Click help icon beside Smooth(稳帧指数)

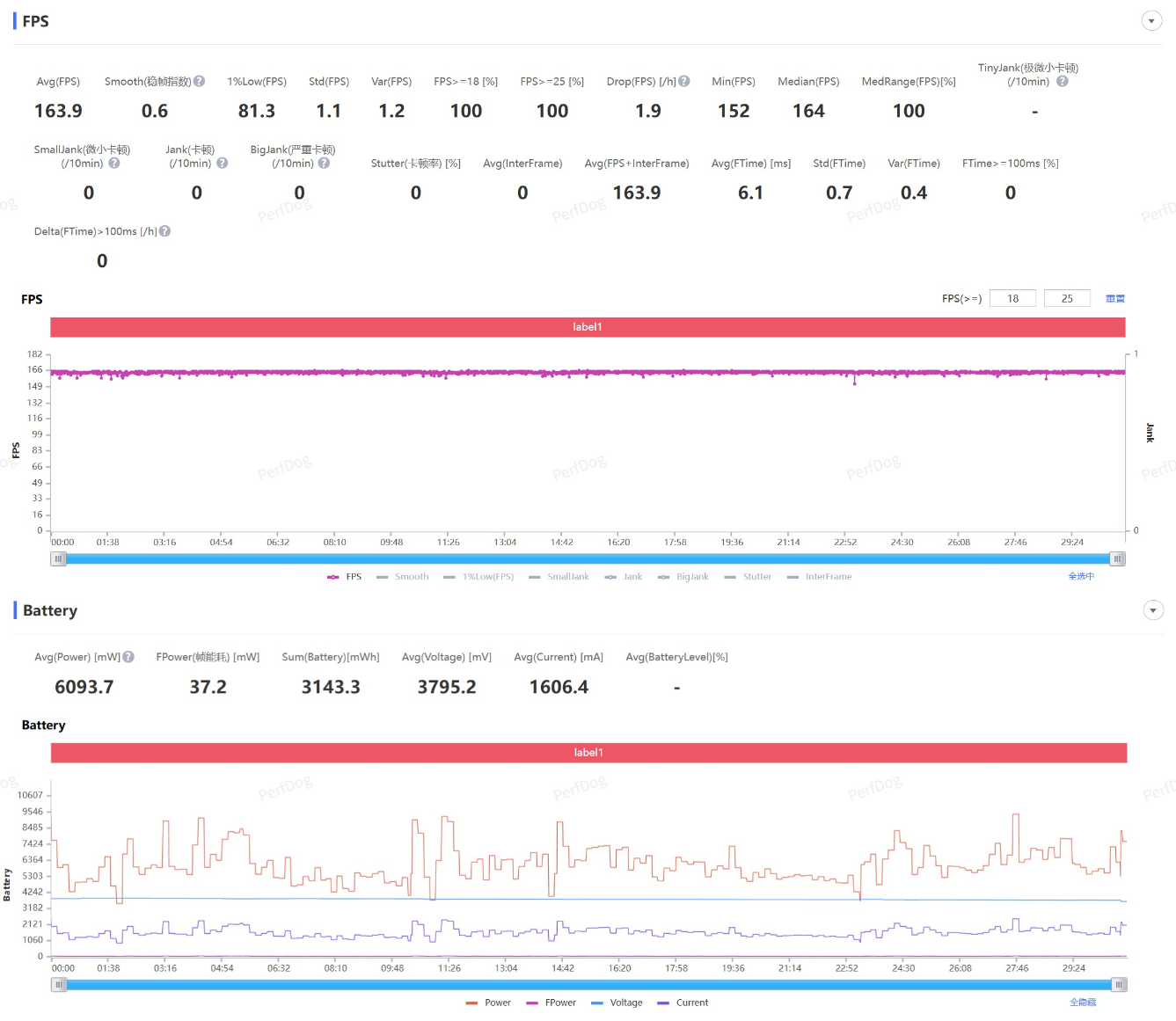200,82
